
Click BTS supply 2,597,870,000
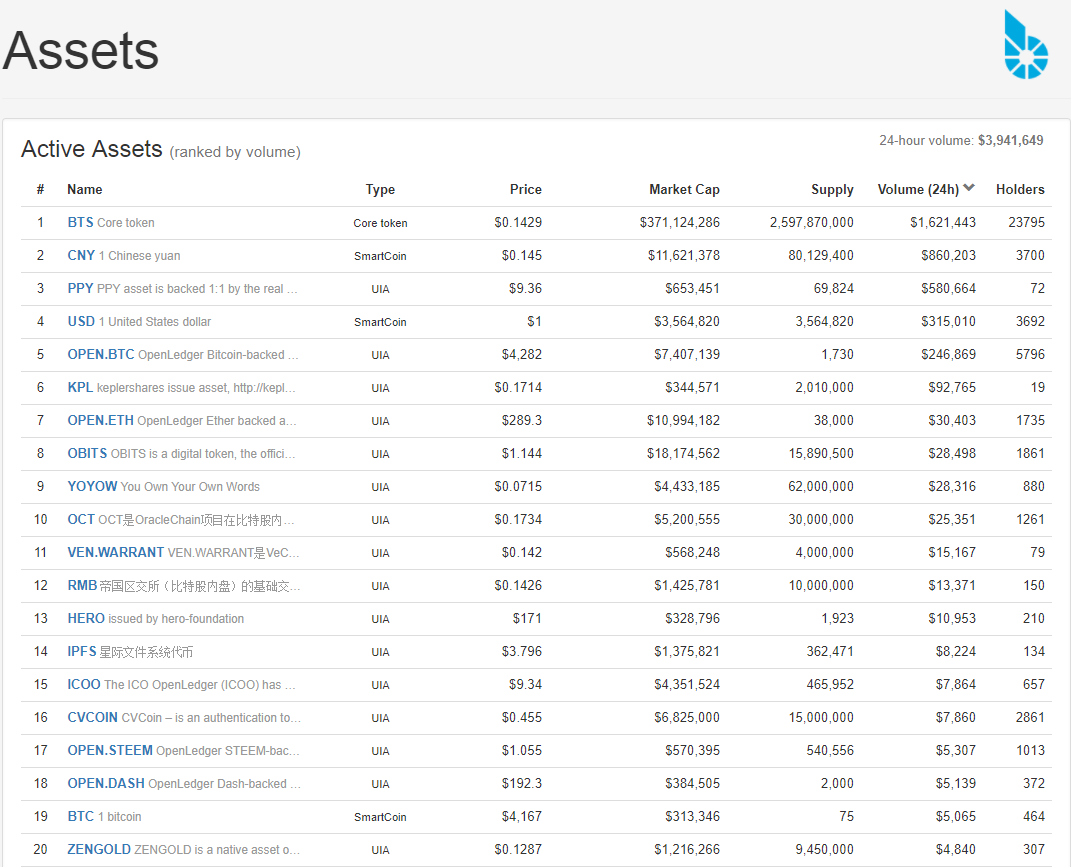click(811, 222)
